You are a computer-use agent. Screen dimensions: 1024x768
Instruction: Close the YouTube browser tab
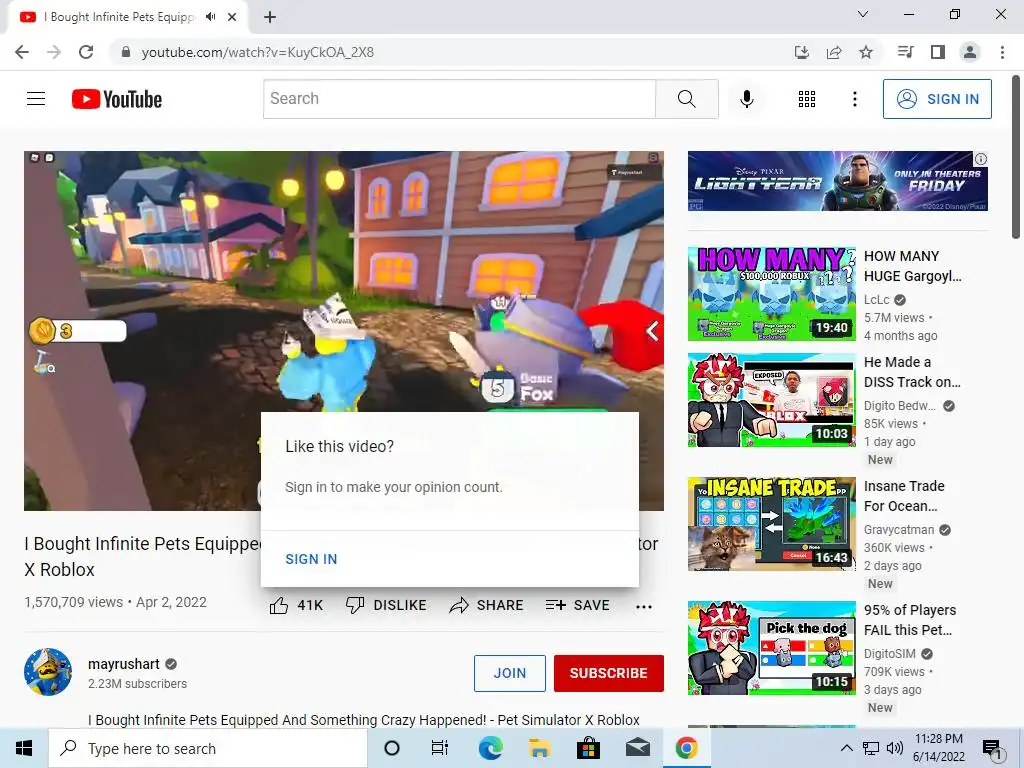232,17
